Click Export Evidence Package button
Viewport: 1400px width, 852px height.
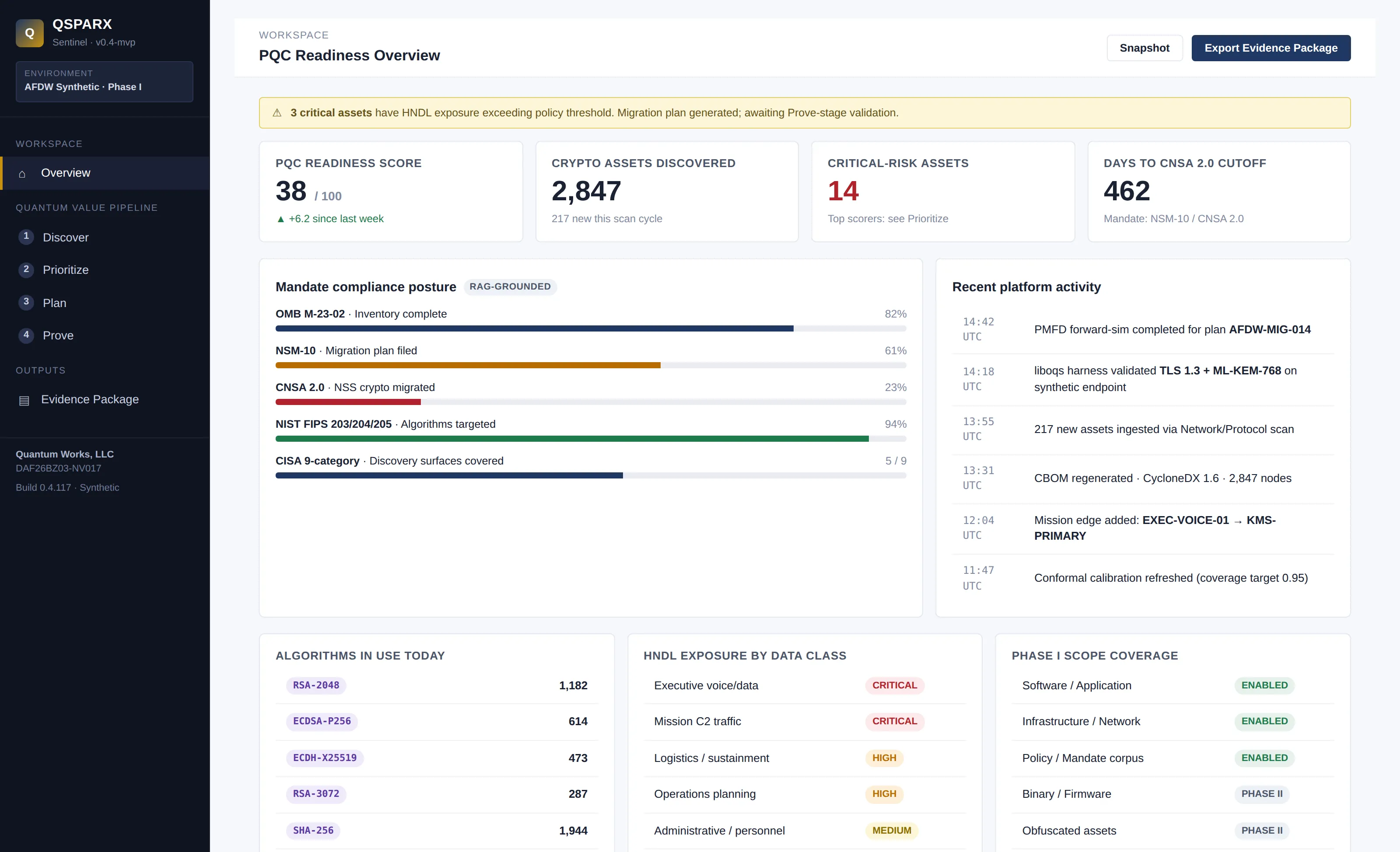coord(1270,48)
